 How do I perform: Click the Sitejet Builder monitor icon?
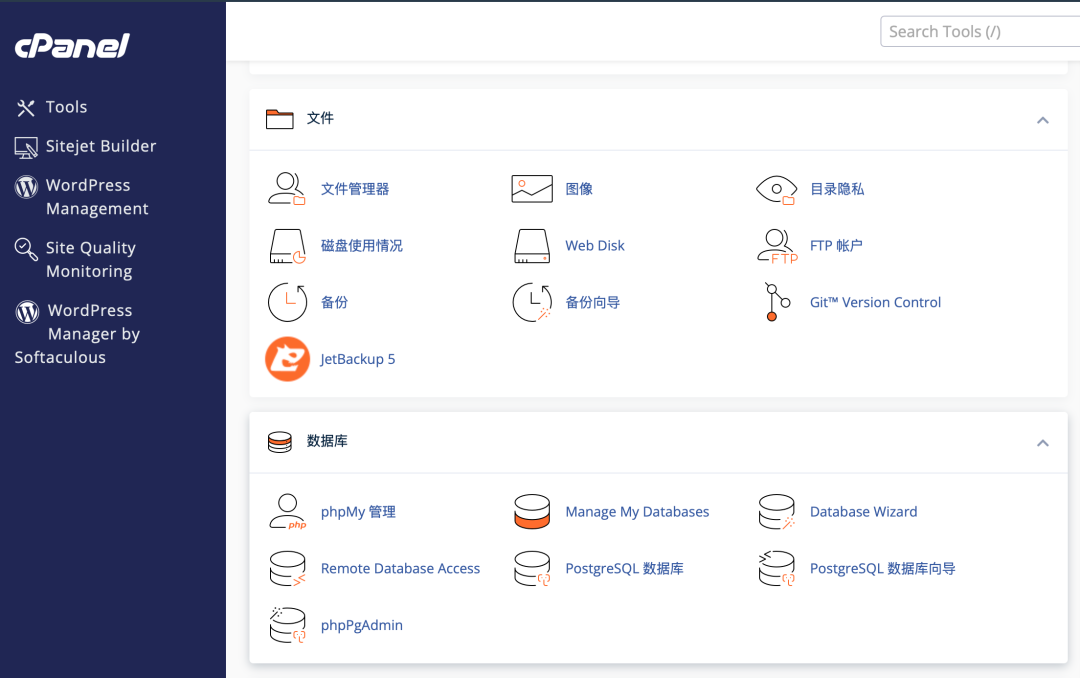[x=26, y=147]
